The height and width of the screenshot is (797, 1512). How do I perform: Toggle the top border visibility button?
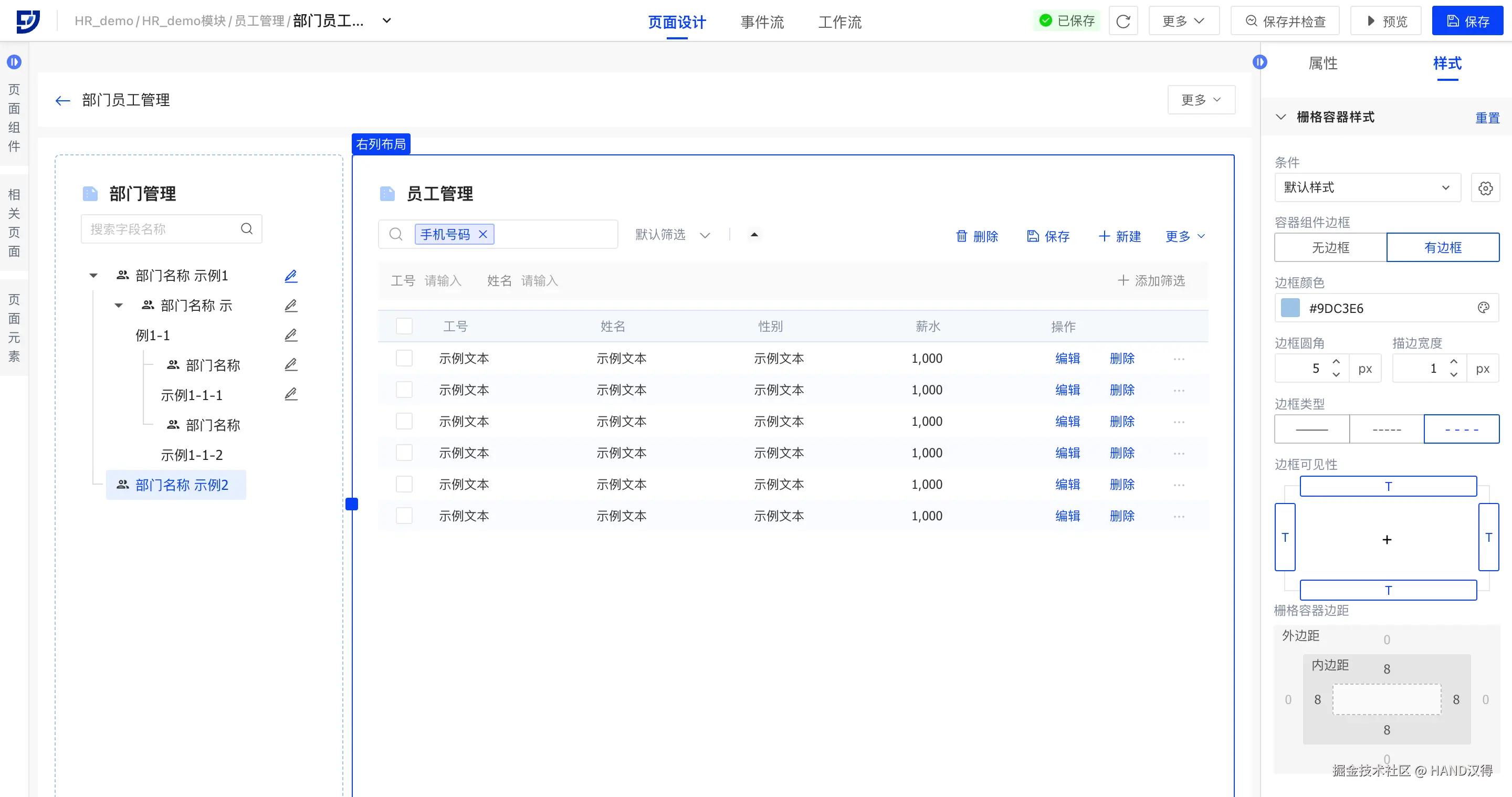pyautogui.click(x=1388, y=487)
